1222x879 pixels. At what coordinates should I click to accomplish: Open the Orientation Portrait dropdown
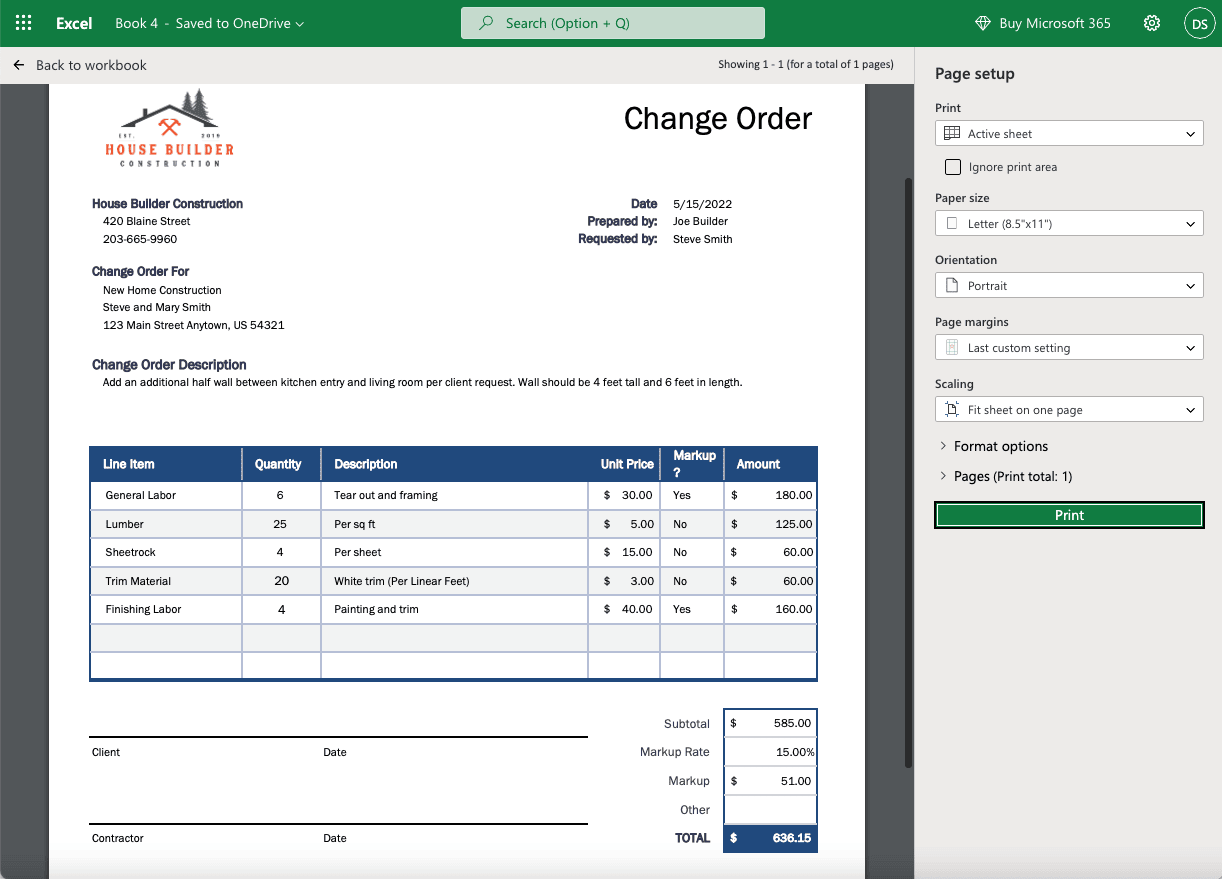(x=1069, y=286)
